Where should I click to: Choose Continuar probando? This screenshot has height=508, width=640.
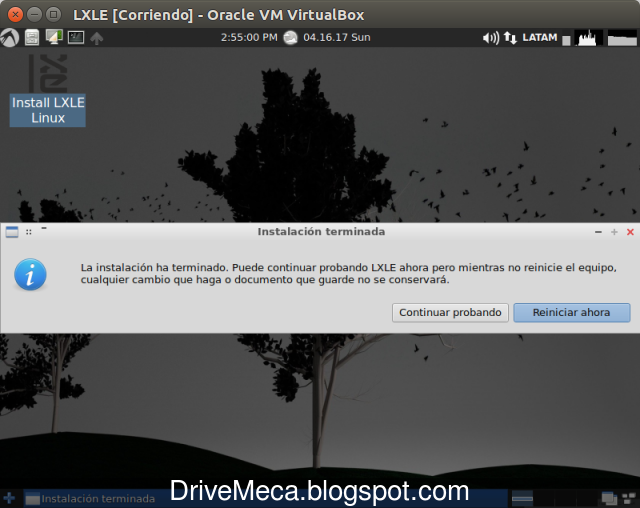(450, 313)
